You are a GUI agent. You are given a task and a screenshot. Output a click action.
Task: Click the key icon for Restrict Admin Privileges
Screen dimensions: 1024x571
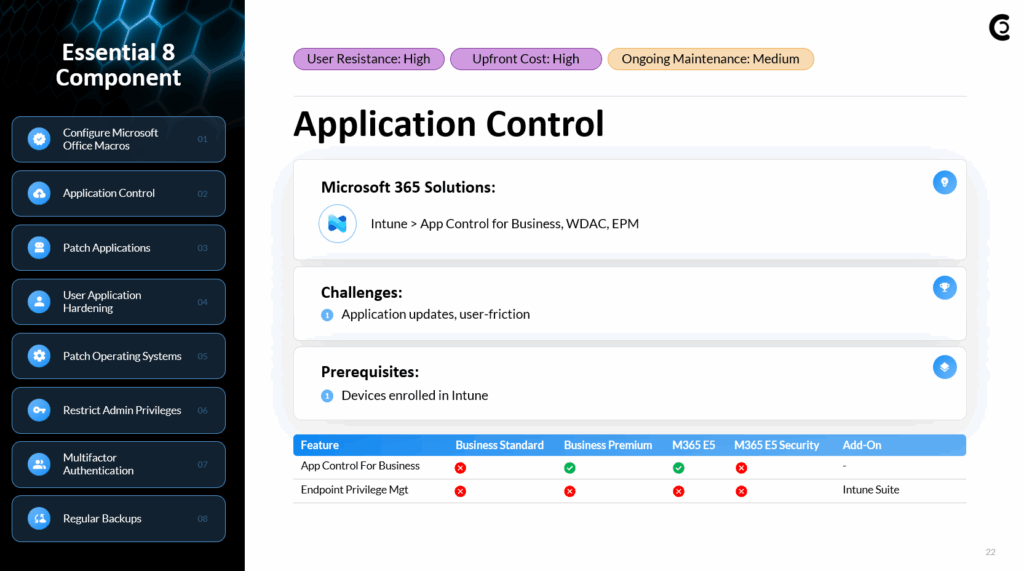pos(39,410)
